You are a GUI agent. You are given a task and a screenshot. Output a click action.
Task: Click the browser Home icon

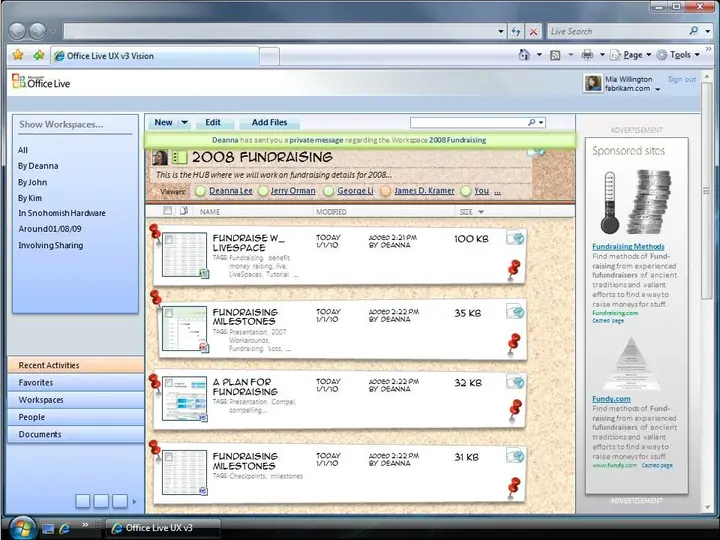coord(524,55)
